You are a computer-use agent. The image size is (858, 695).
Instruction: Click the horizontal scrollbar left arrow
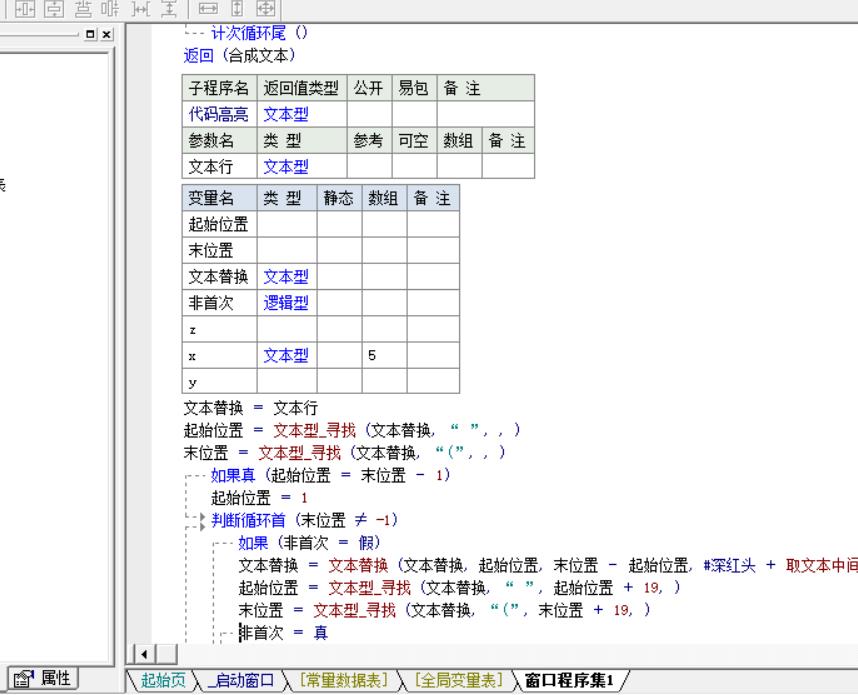144,654
